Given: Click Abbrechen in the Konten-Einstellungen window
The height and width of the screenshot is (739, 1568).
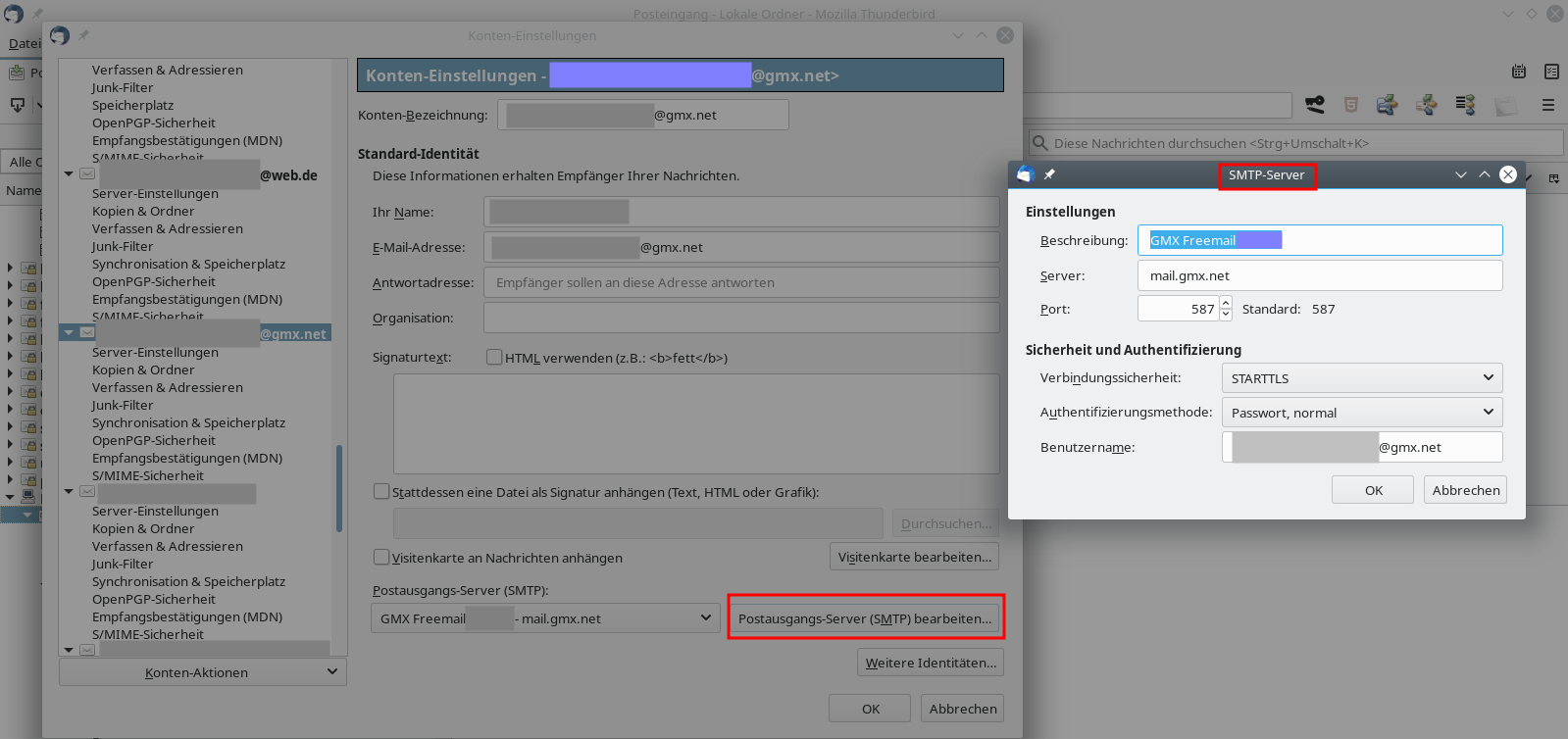Looking at the screenshot, I should pyautogui.click(x=962, y=709).
